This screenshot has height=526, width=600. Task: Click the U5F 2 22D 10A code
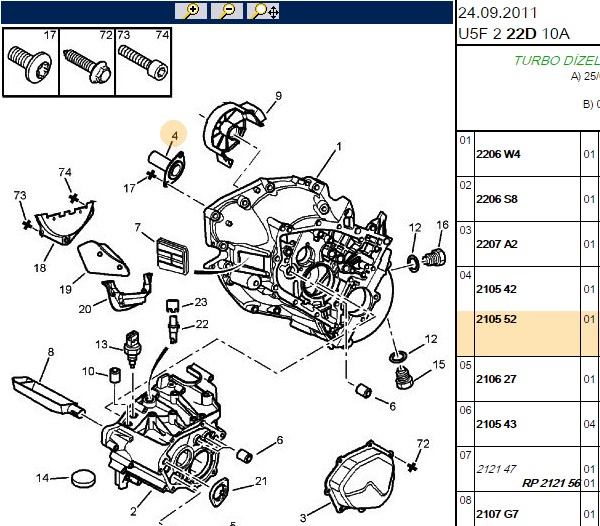pos(514,34)
